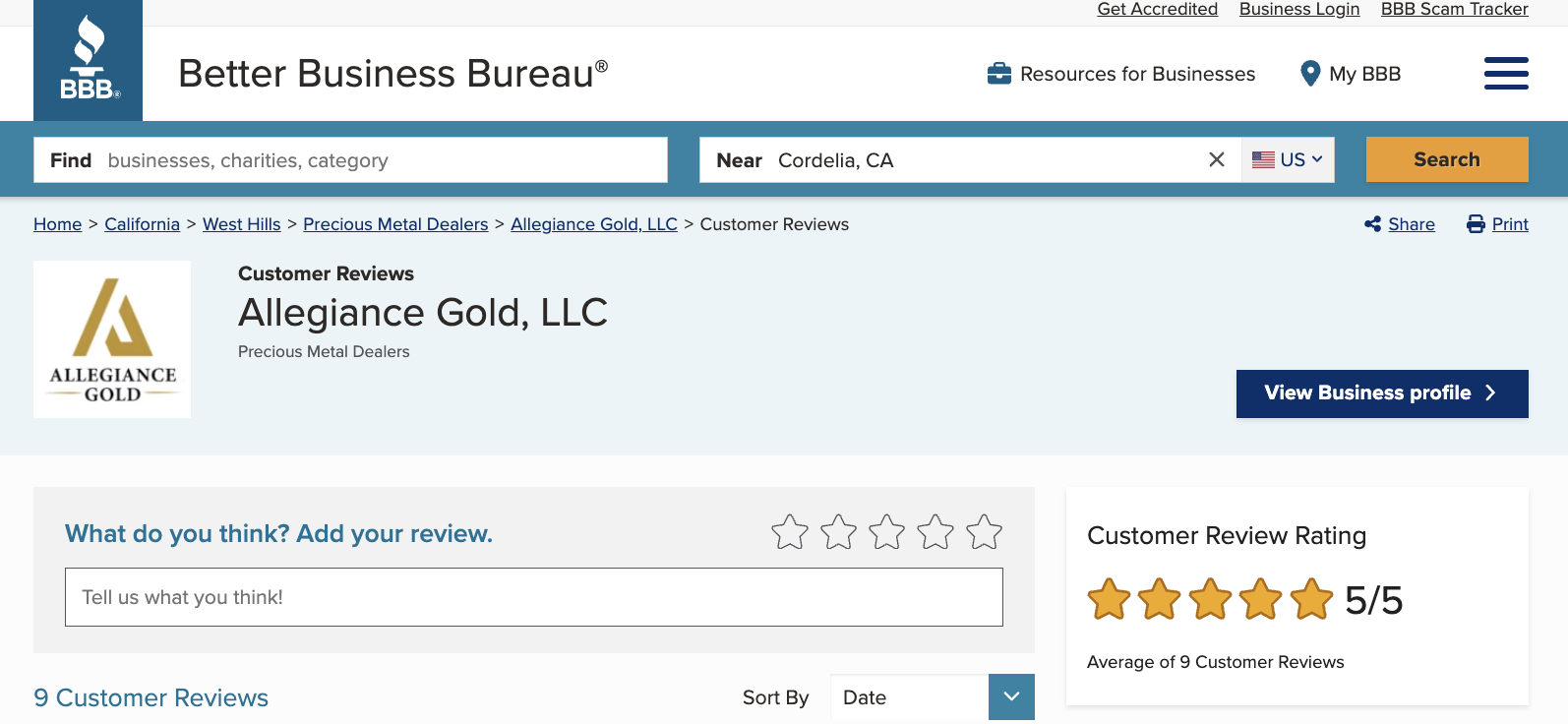Go to Home breadcrumb
The width and height of the screenshot is (1568, 724).
point(58,224)
